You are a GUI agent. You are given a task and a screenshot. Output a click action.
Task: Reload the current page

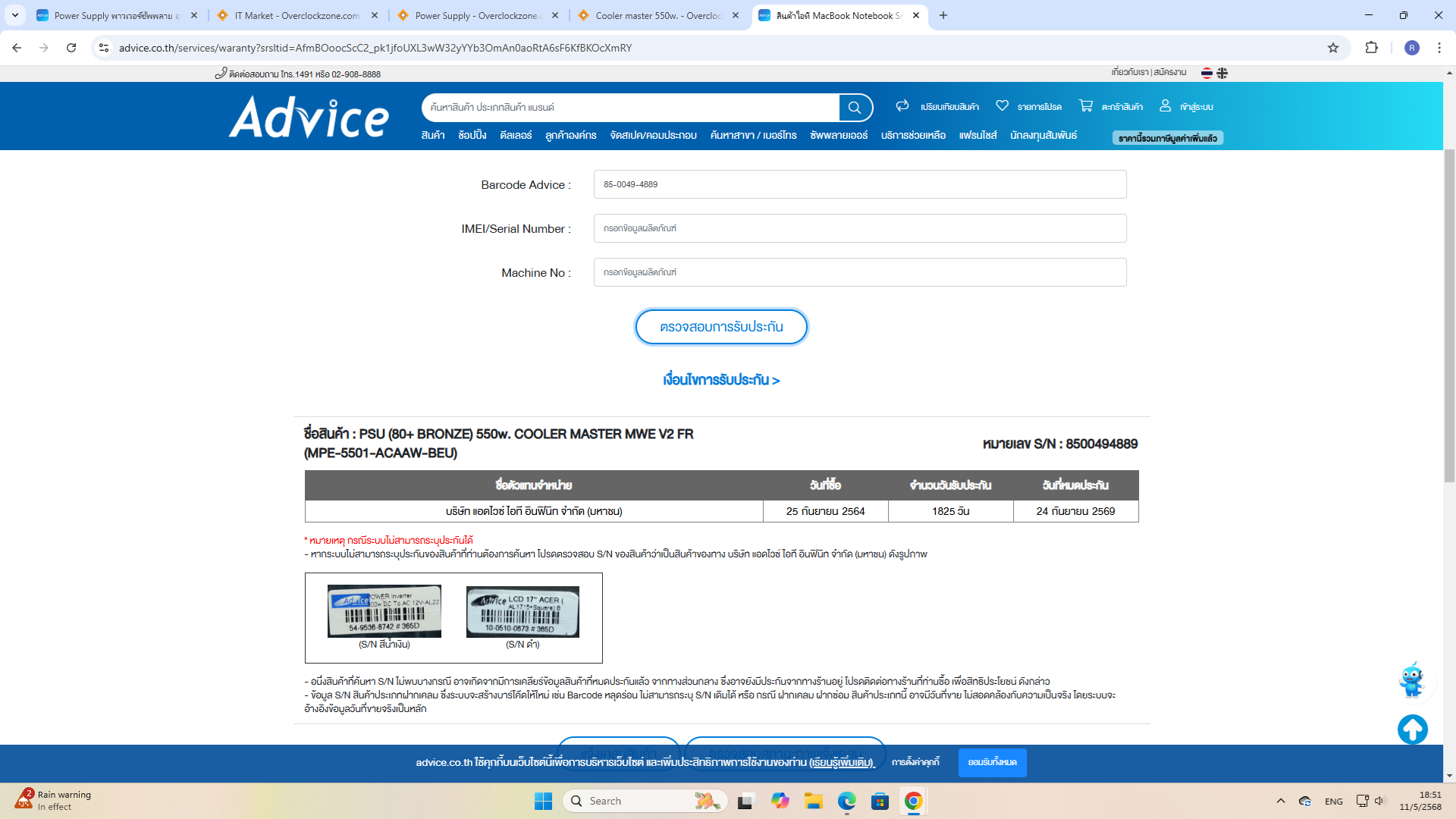(x=71, y=48)
